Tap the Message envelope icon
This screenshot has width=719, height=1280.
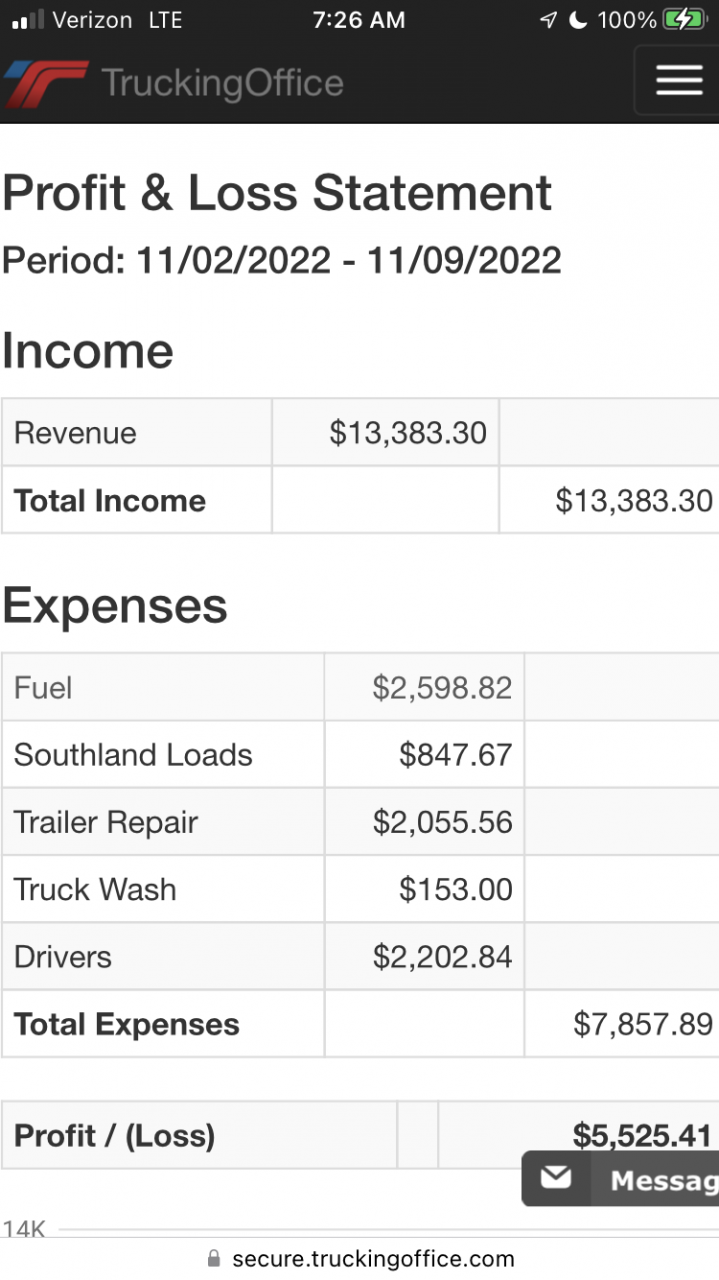point(556,1178)
